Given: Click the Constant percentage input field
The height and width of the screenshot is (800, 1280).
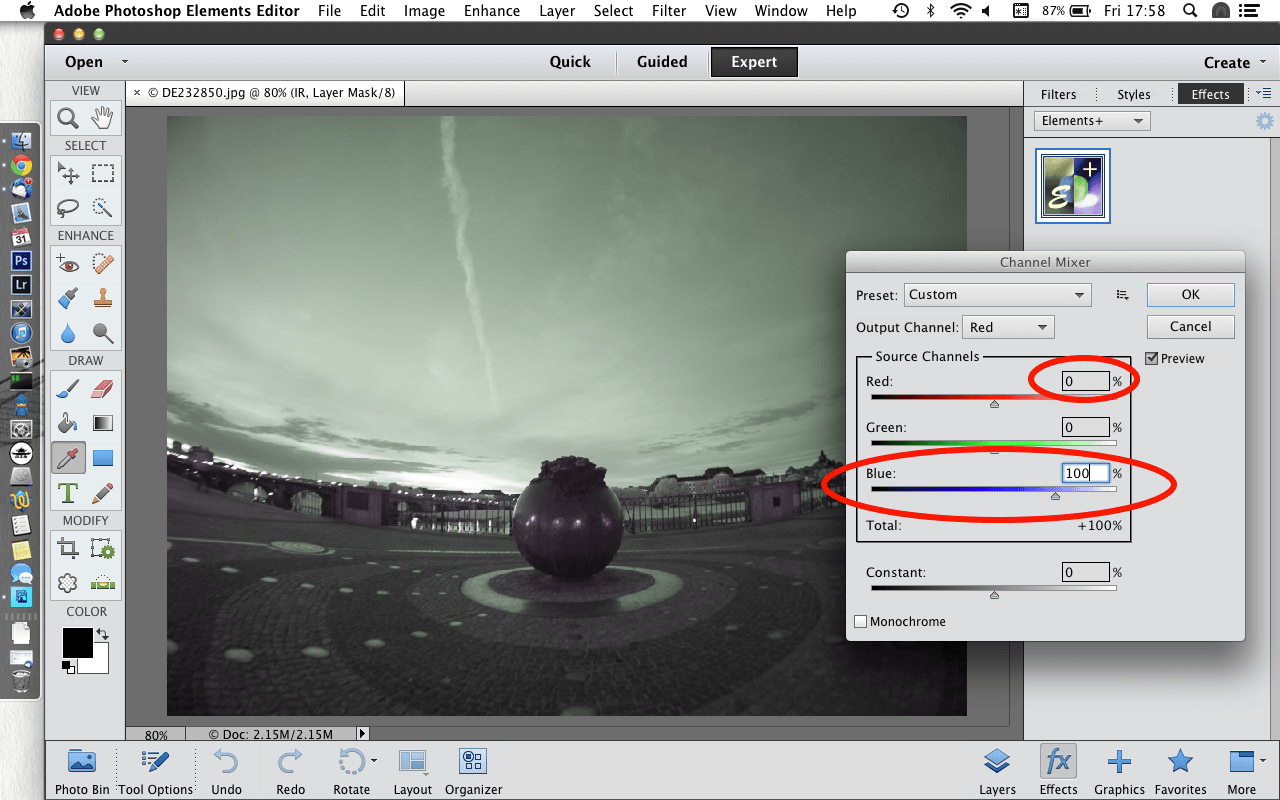Looking at the screenshot, I should pos(1086,572).
